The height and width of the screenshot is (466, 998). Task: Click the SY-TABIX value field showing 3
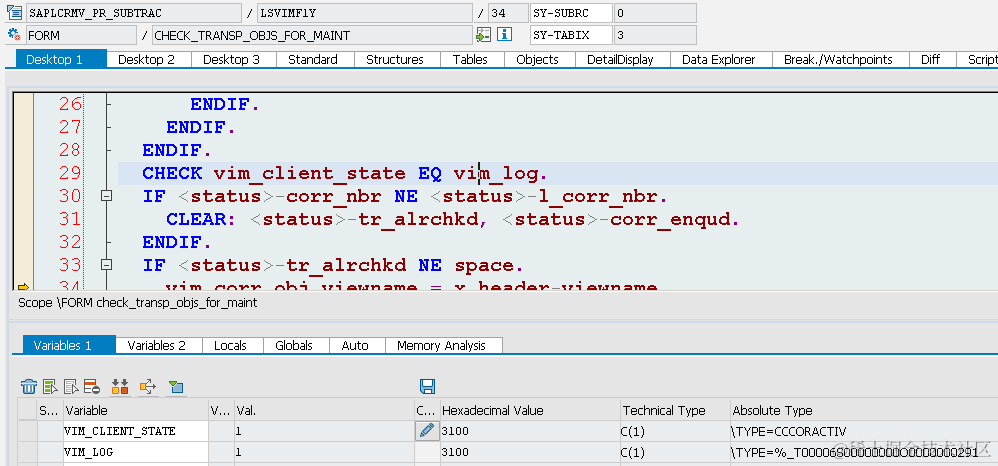pyautogui.click(x=654, y=35)
